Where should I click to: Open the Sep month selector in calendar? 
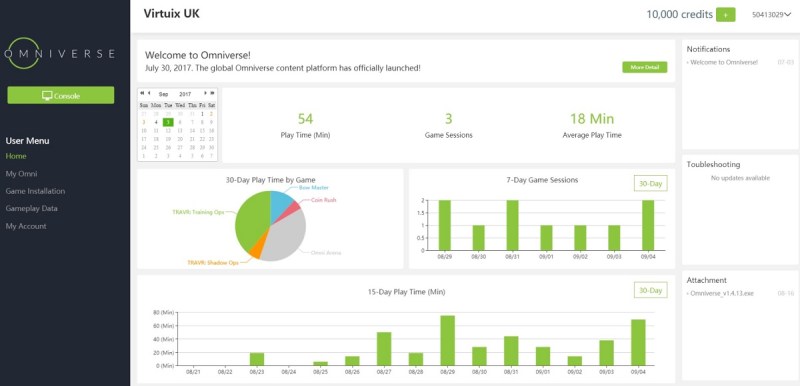point(164,94)
